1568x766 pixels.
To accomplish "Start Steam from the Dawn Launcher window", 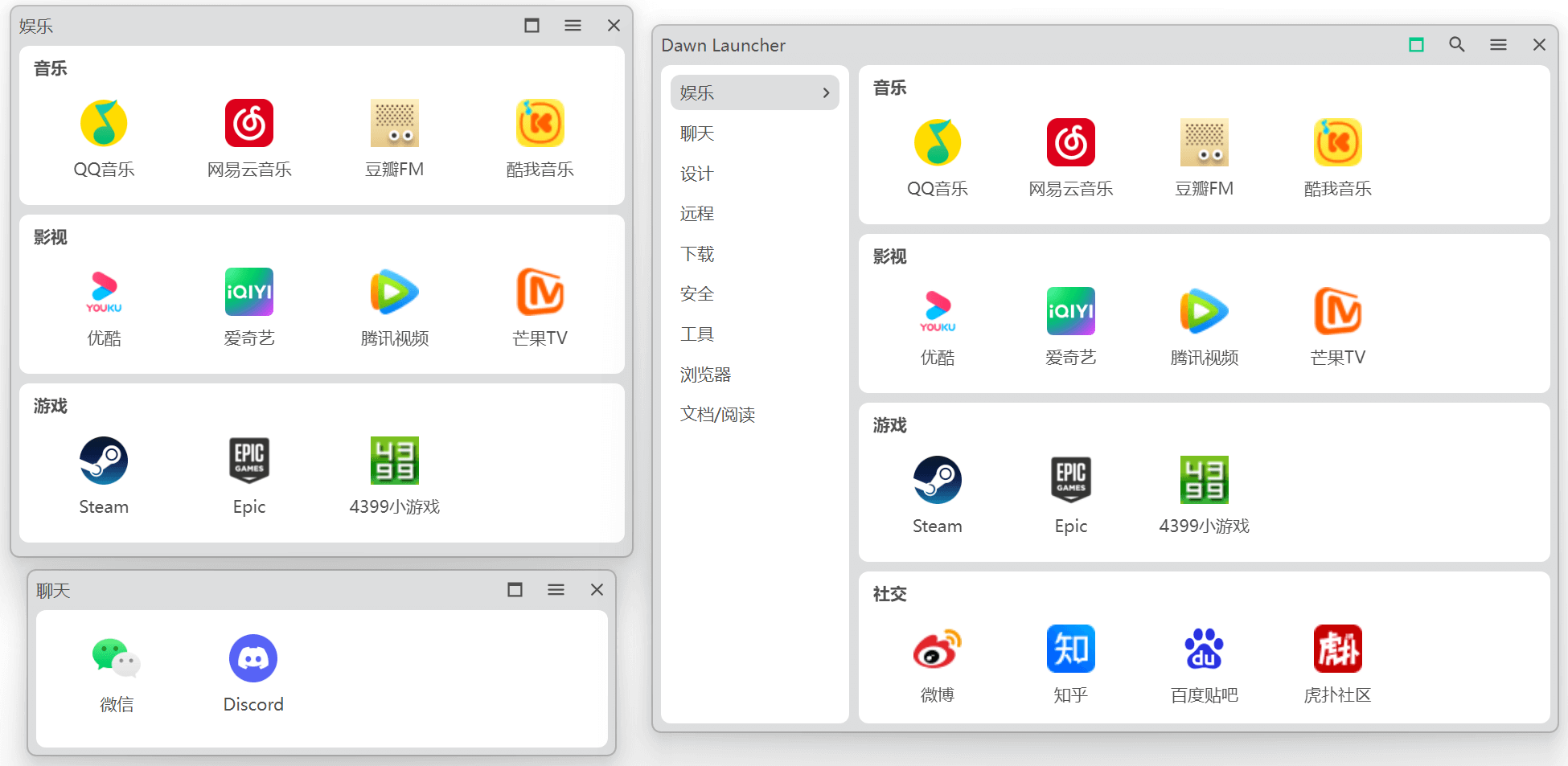I will click(938, 496).
